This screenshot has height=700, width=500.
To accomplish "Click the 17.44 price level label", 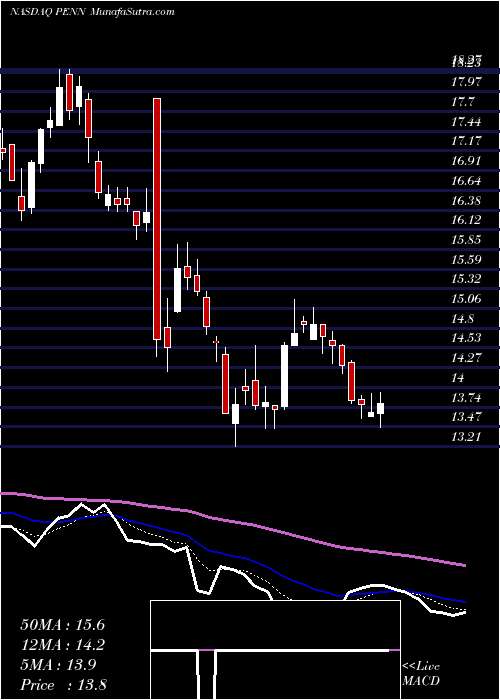I will (x=466, y=121).
